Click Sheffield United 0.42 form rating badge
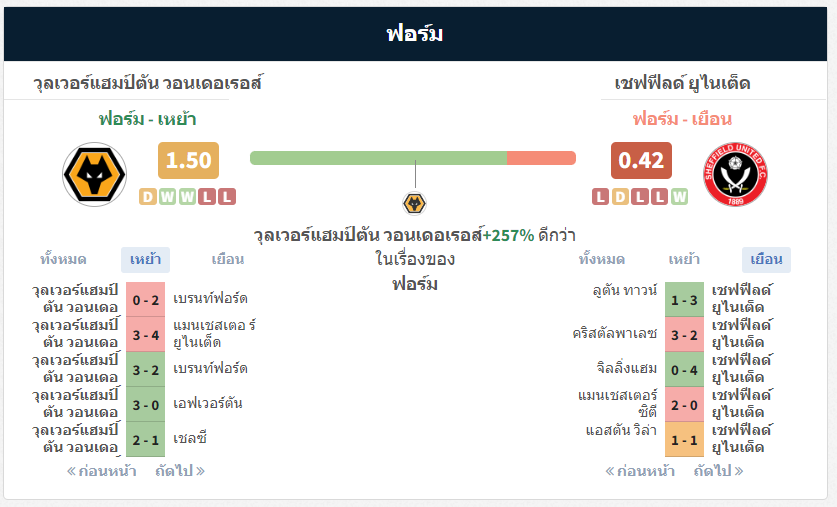Screen dimensions: 837x507 point(641,160)
